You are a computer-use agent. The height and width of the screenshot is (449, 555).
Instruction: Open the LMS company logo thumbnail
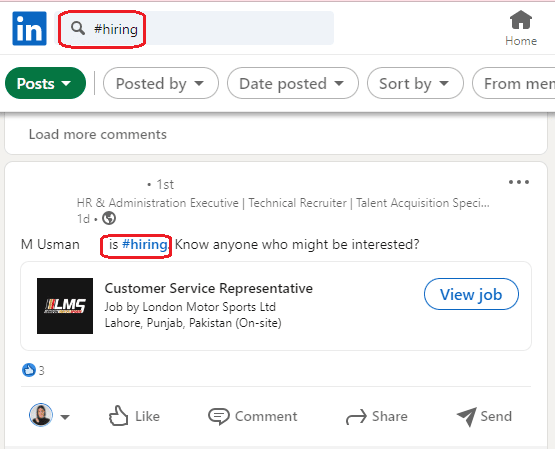point(65,306)
